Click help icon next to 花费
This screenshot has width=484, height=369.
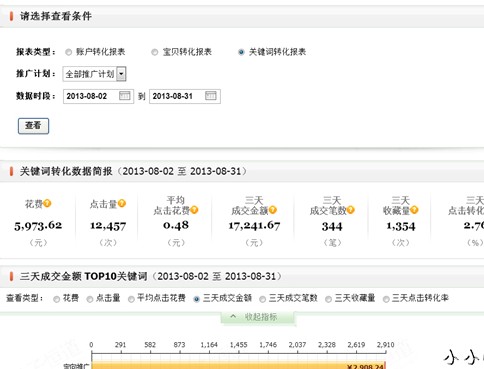(47, 203)
